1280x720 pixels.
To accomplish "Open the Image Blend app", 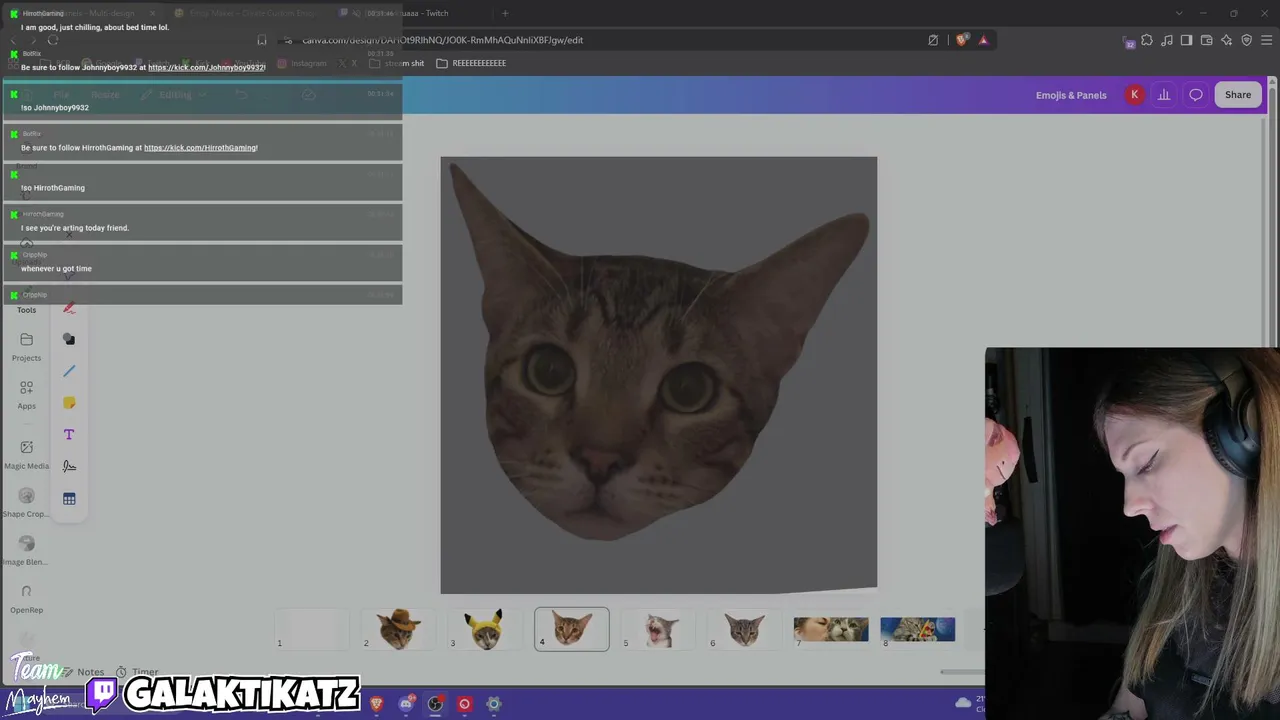I will [26, 551].
